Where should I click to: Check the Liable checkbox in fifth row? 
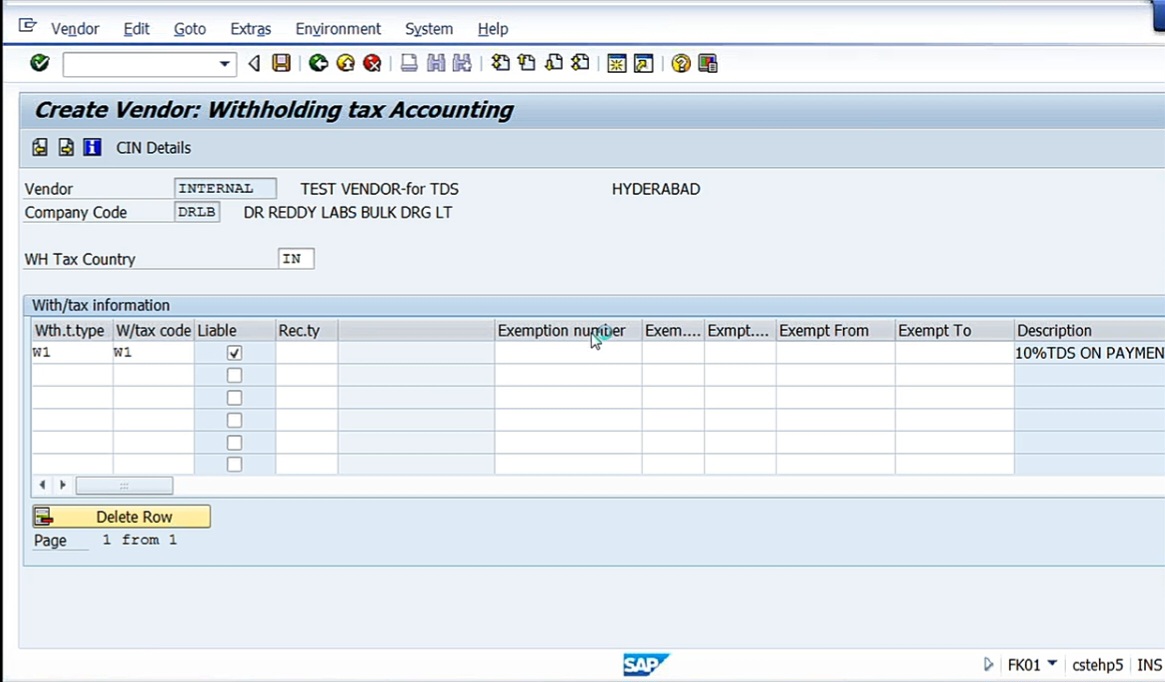click(x=234, y=442)
